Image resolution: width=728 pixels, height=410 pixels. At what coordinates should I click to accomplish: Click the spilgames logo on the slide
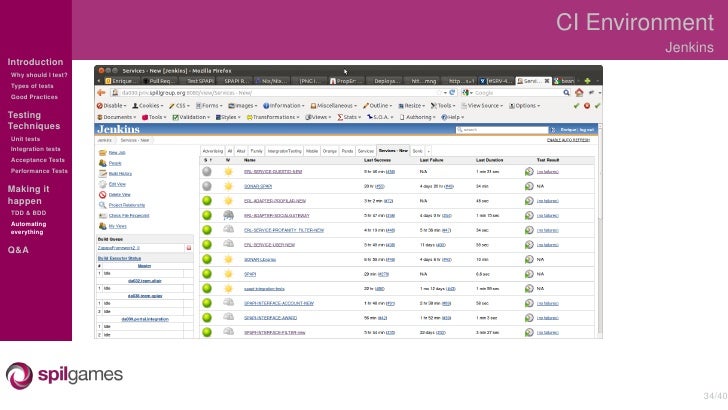pyautogui.click(x=65, y=375)
